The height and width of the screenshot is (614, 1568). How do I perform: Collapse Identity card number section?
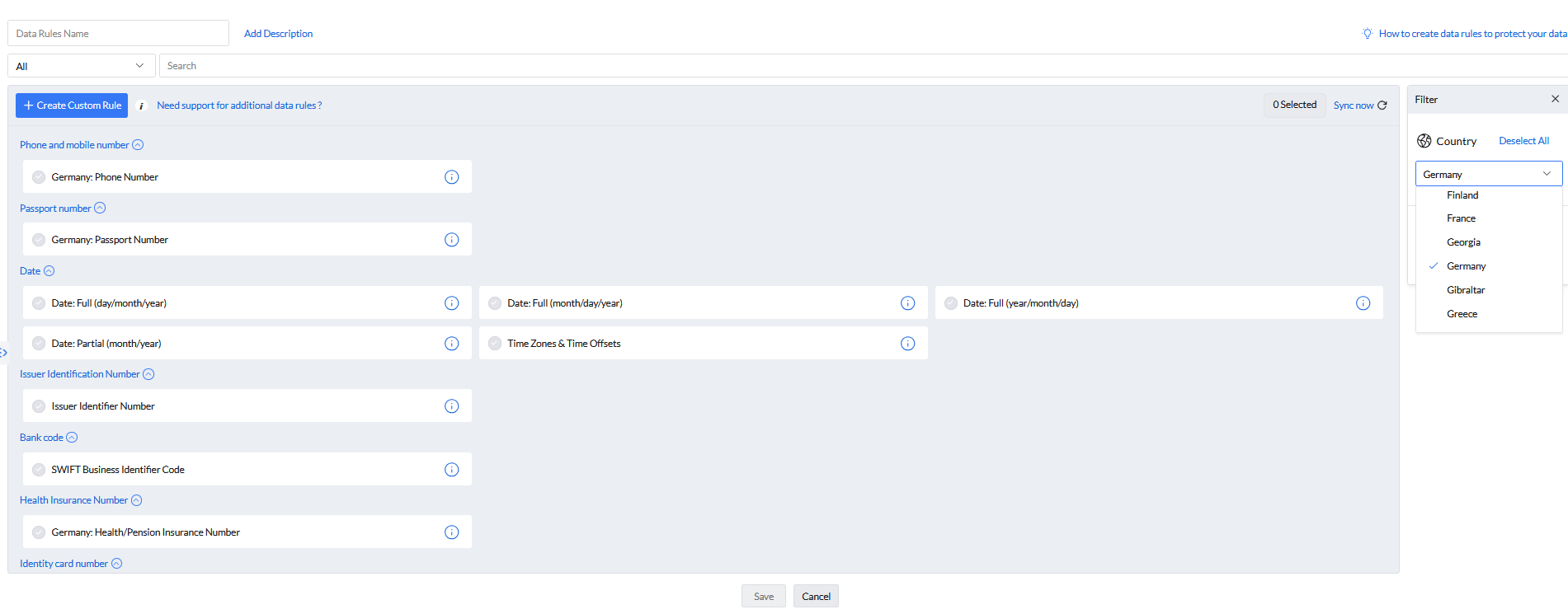pos(116,564)
